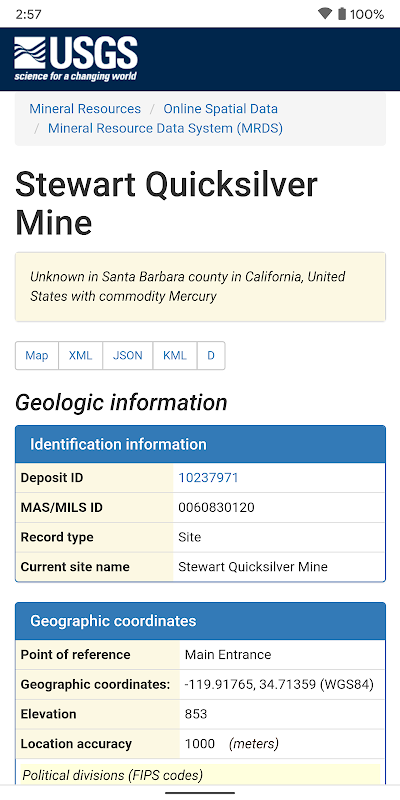Export the record as KML

[x=174, y=356]
